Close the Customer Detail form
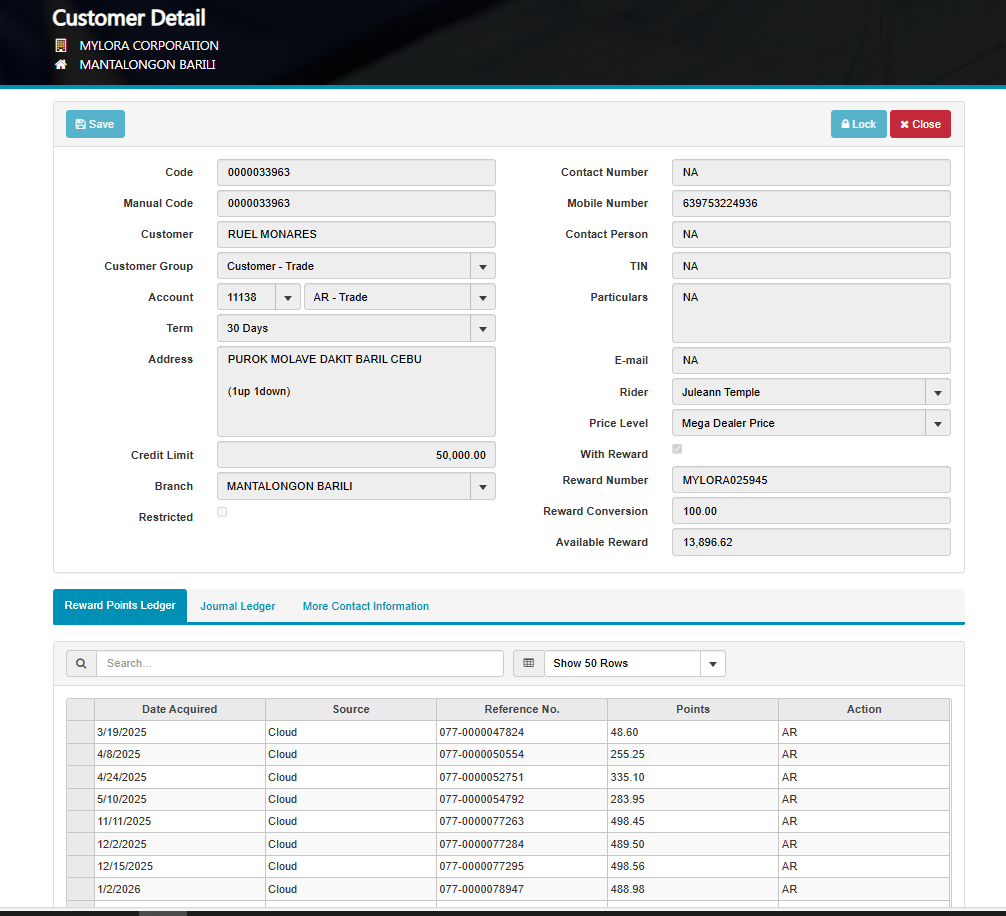1006x916 pixels. (920, 124)
